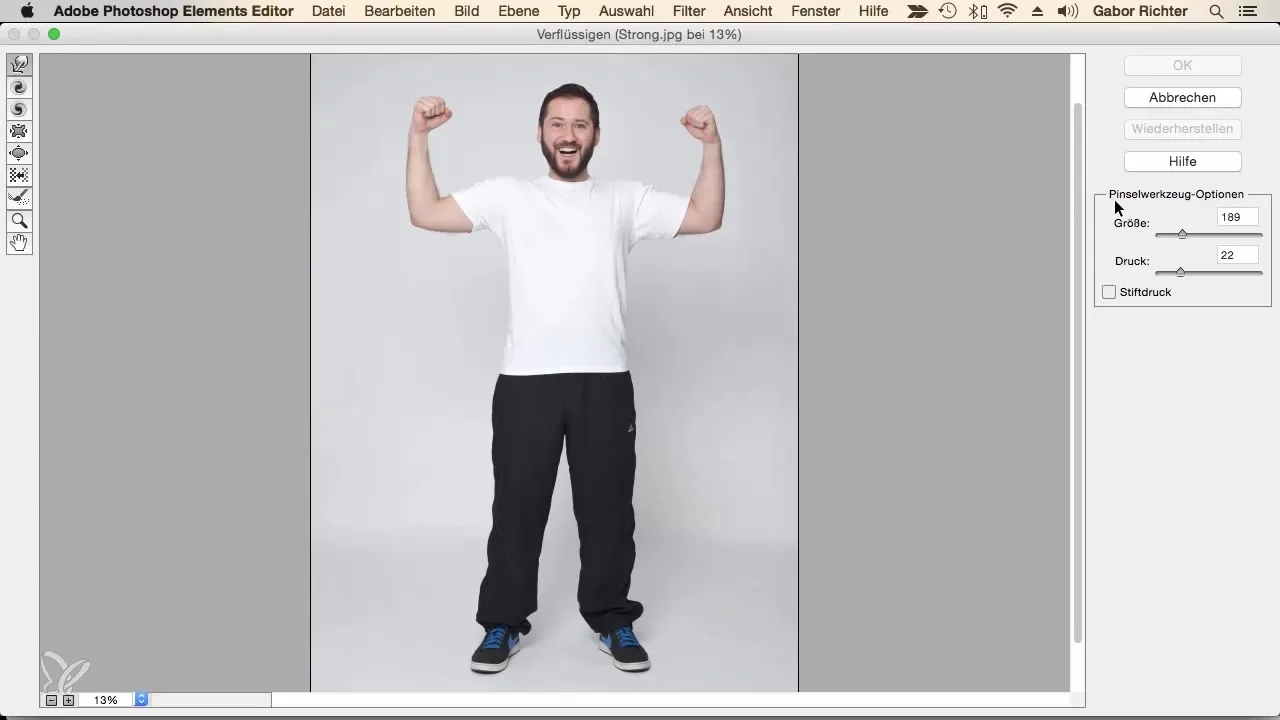Screen dimensions: 1280x720
Task: Click the Time Machine clock icon
Action: point(948,11)
